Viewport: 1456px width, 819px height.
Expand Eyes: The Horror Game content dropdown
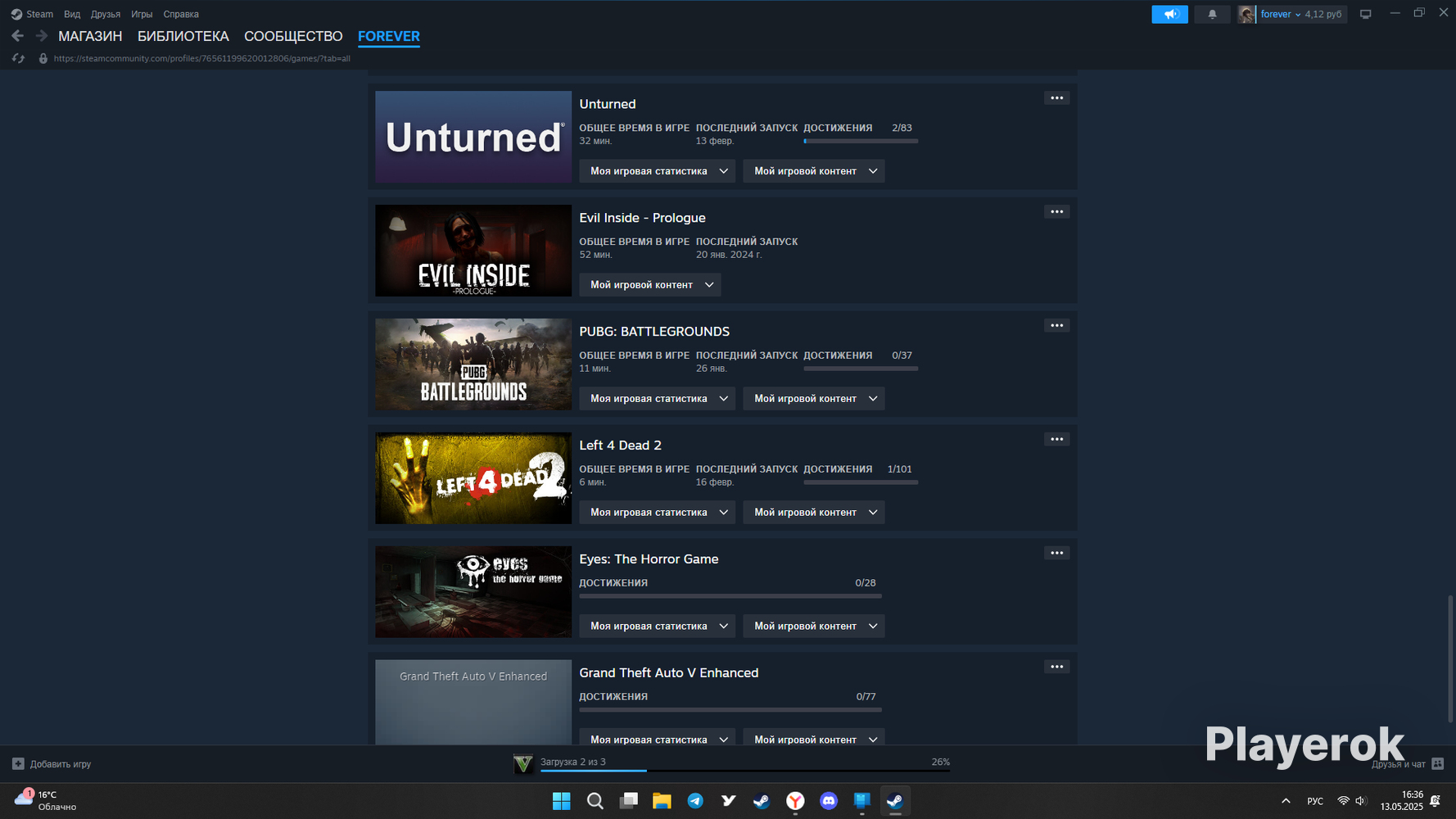[x=814, y=627]
